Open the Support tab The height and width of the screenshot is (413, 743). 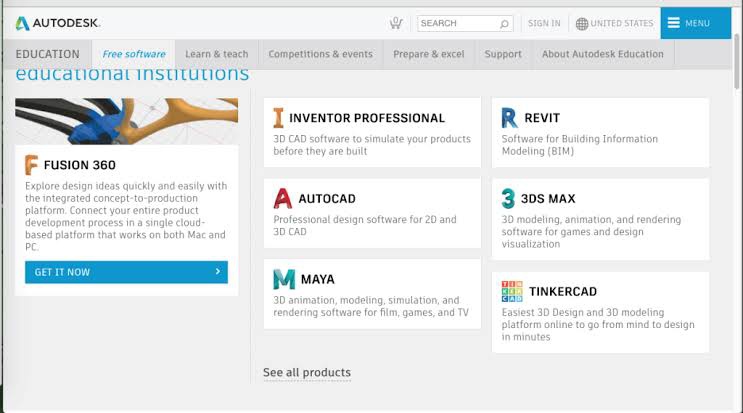pyautogui.click(x=503, y=54)
